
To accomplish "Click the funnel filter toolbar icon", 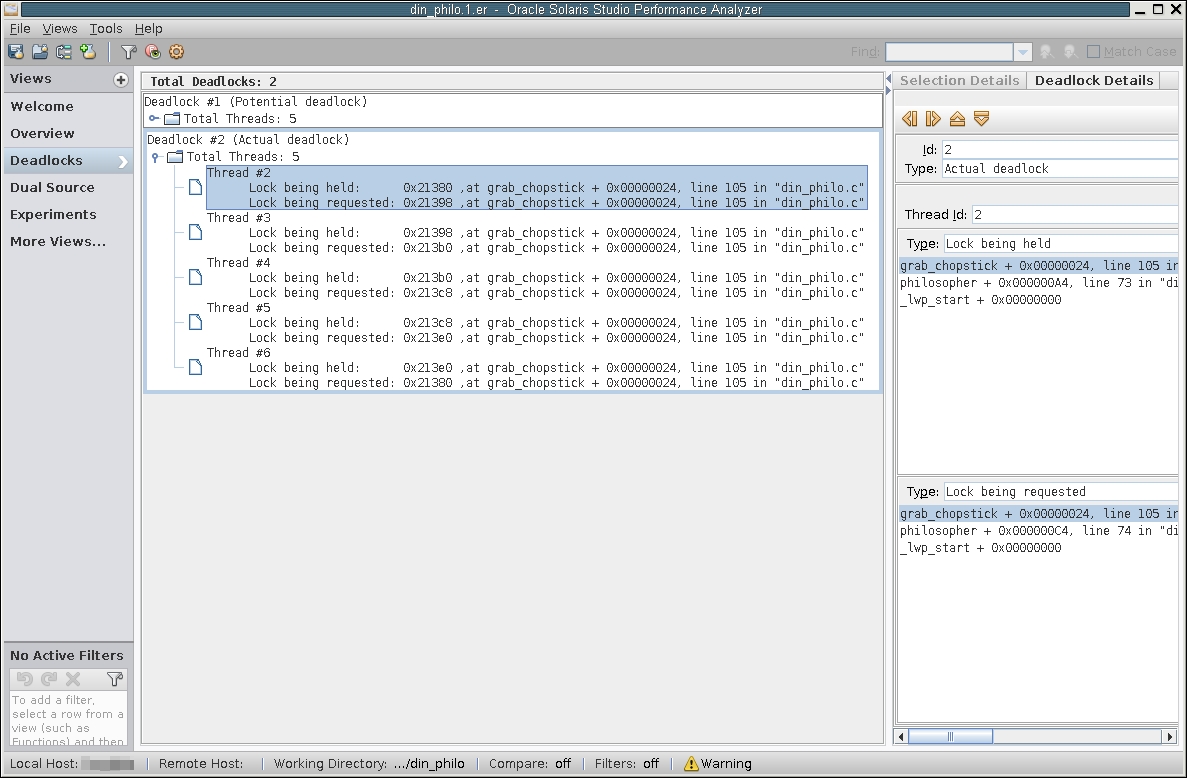I will pyautogui.click(x=129, y=51).
